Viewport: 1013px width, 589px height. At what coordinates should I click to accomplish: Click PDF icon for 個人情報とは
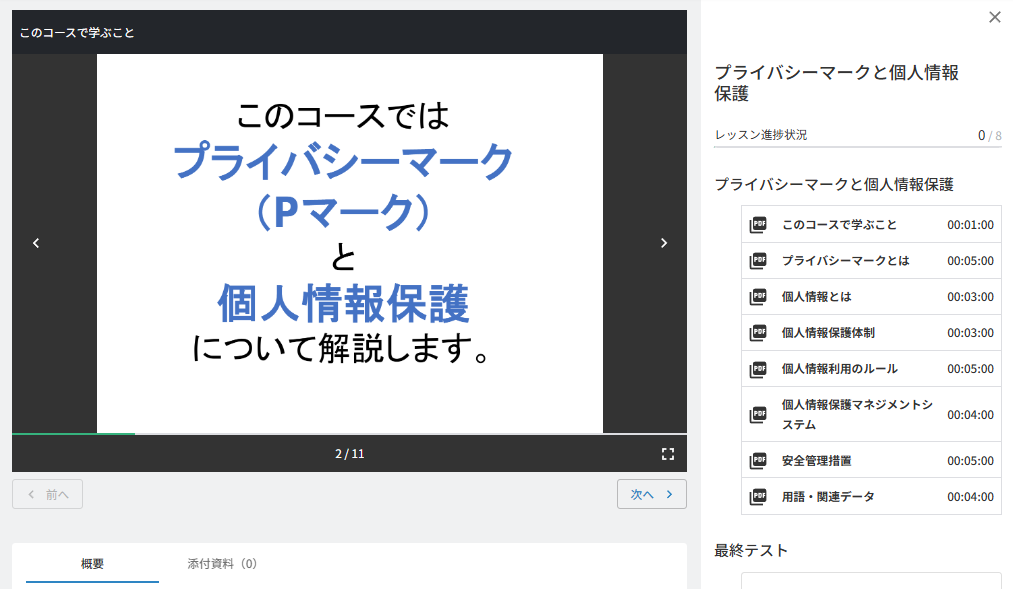758,297
